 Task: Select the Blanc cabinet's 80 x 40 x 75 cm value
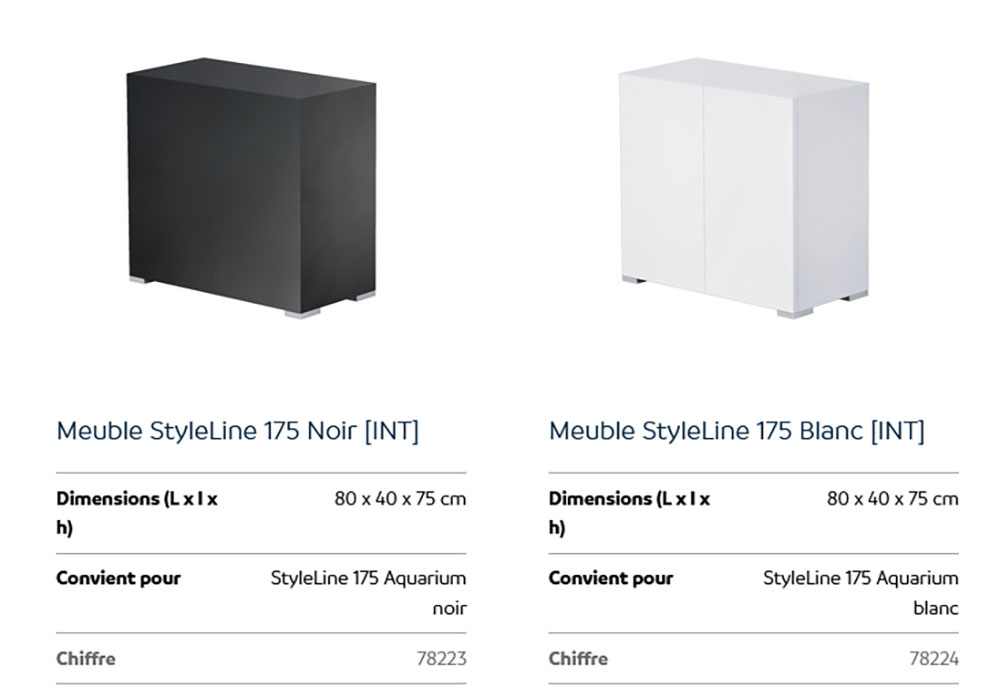click(x=892, y=498)
